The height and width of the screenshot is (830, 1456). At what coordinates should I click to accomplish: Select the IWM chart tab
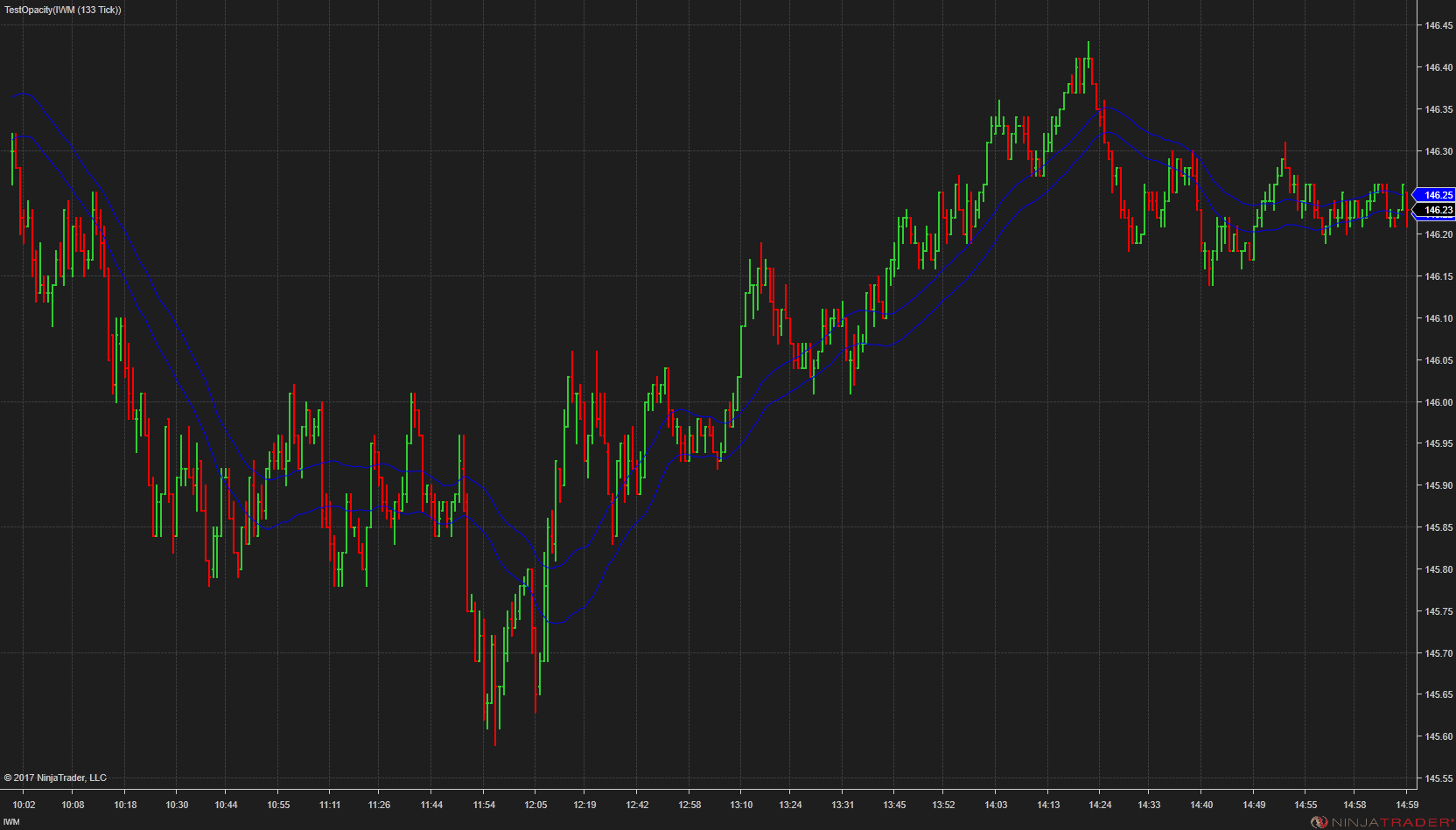[x=11, y=822]
